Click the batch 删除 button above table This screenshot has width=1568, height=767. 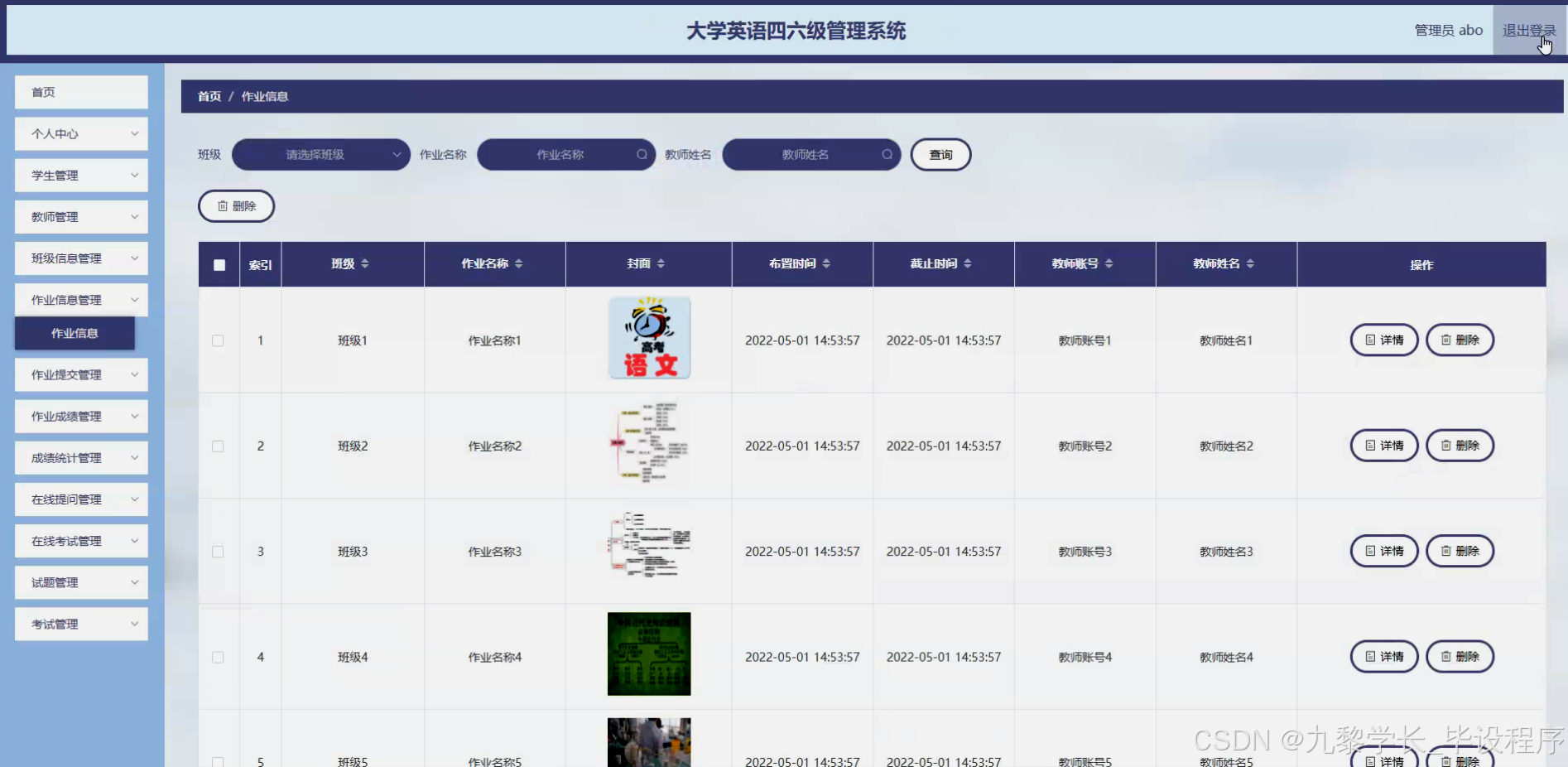236,205
